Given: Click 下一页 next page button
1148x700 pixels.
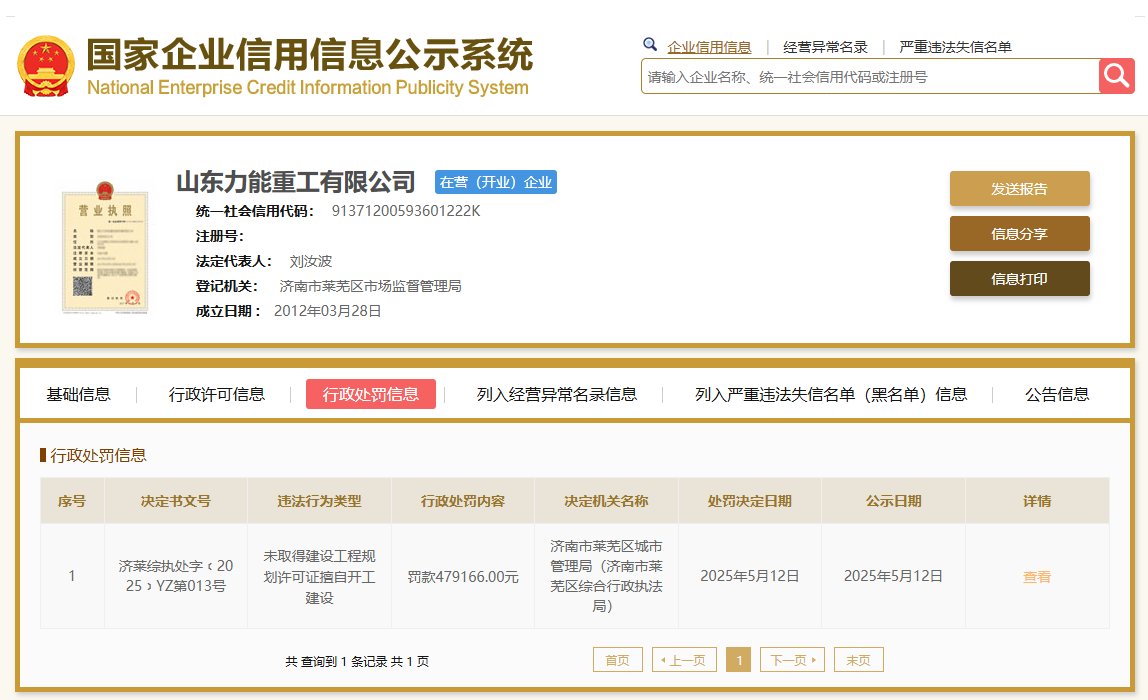Looking at the screenshot, I should coord(792,660).
